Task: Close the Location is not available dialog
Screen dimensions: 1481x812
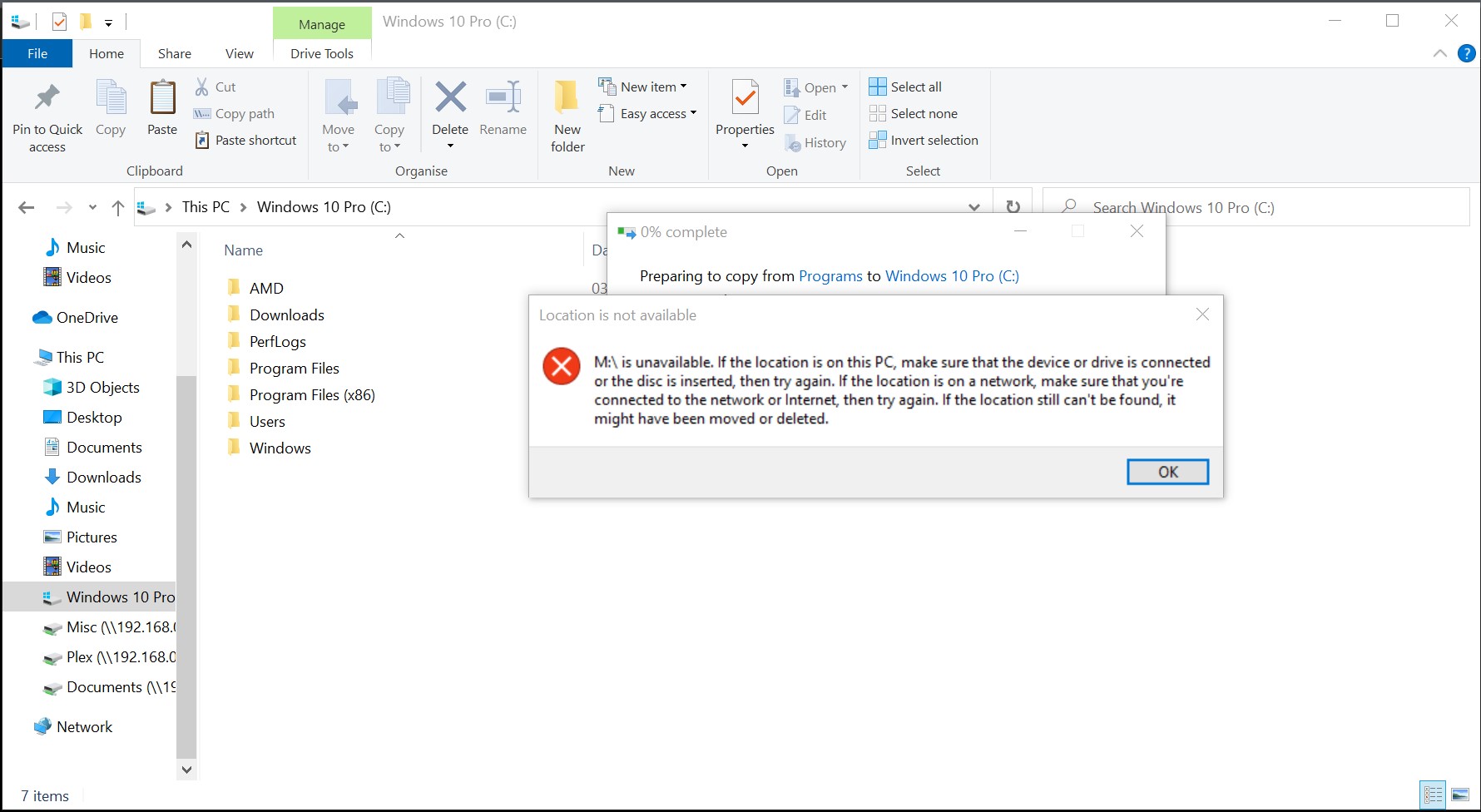Action: [1202, 314]
